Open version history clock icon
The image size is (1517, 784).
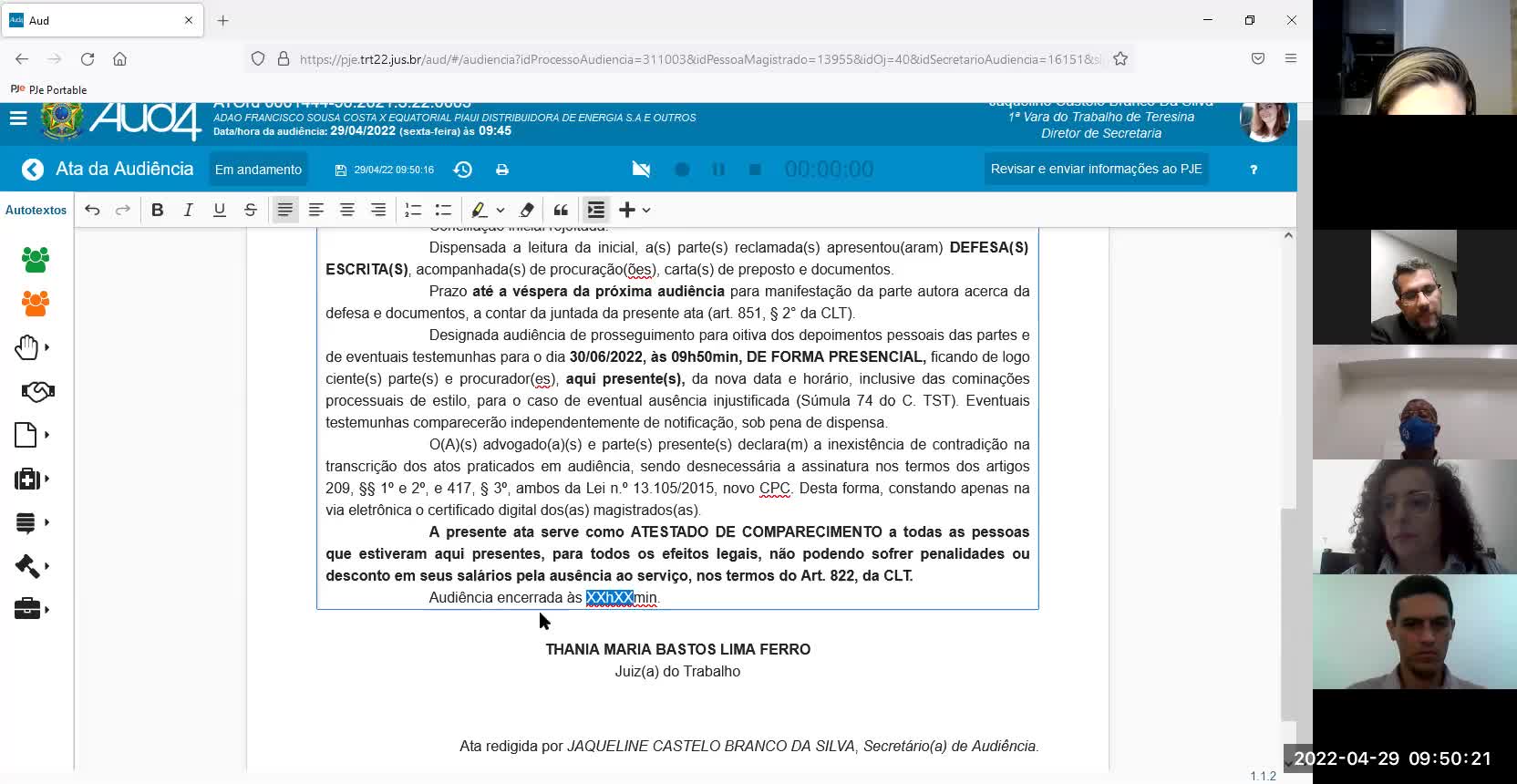point(463,170)
